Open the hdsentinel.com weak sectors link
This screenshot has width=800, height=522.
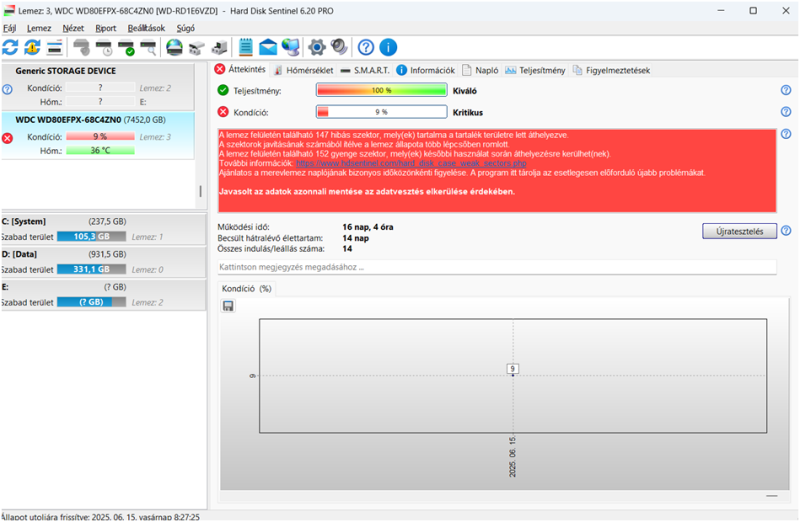coord(411,163)
